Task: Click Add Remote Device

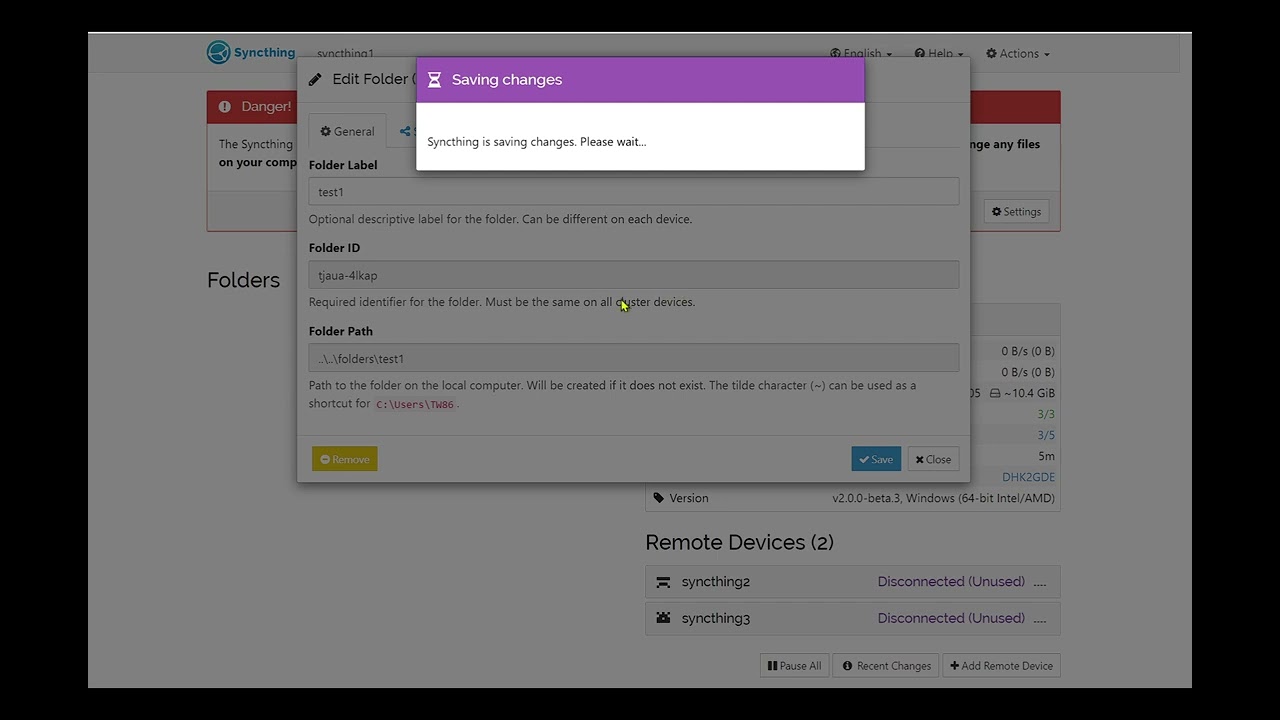Action: pos(1001,665)
